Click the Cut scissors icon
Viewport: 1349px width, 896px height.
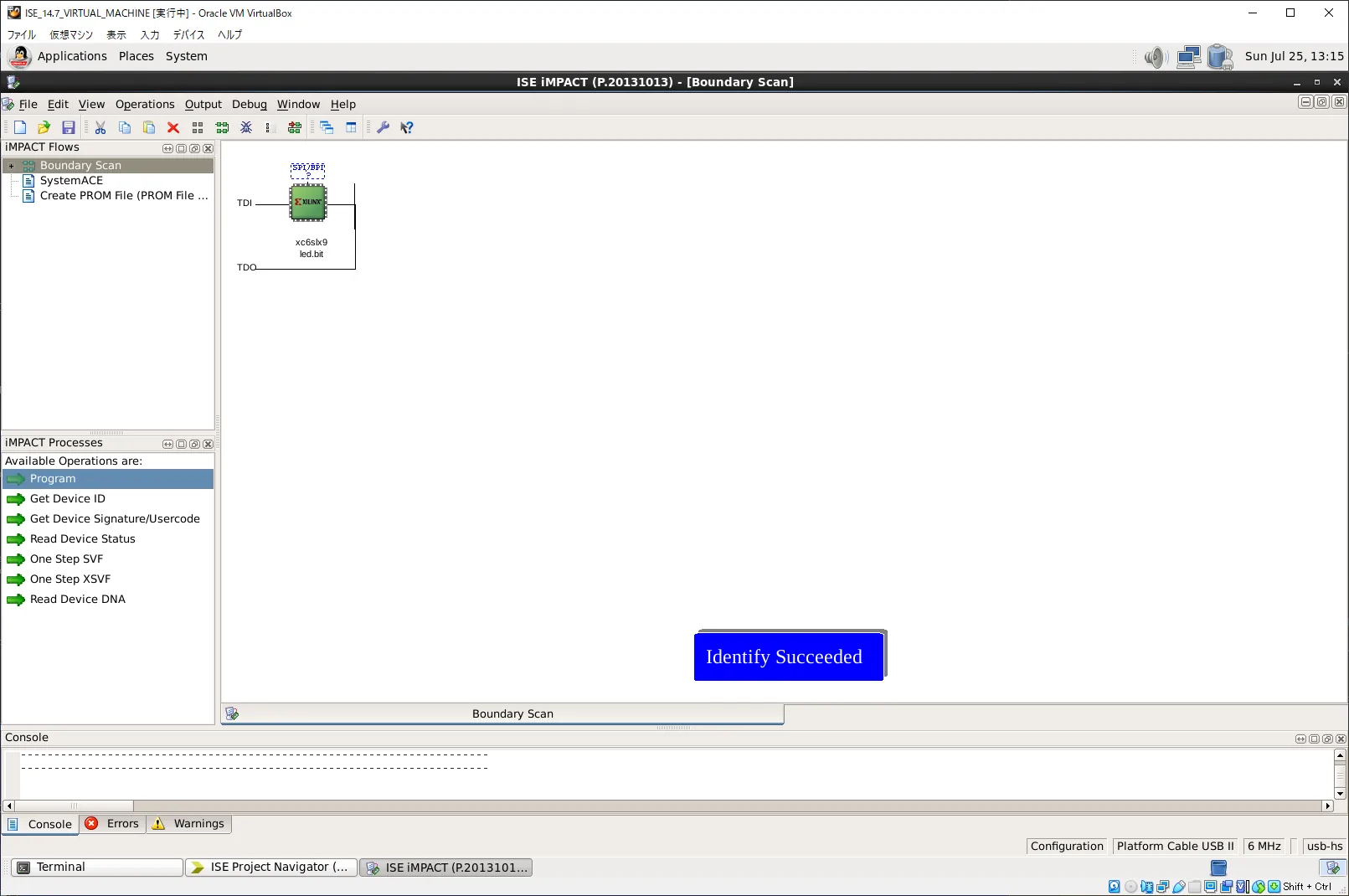(x=100, y=127)
